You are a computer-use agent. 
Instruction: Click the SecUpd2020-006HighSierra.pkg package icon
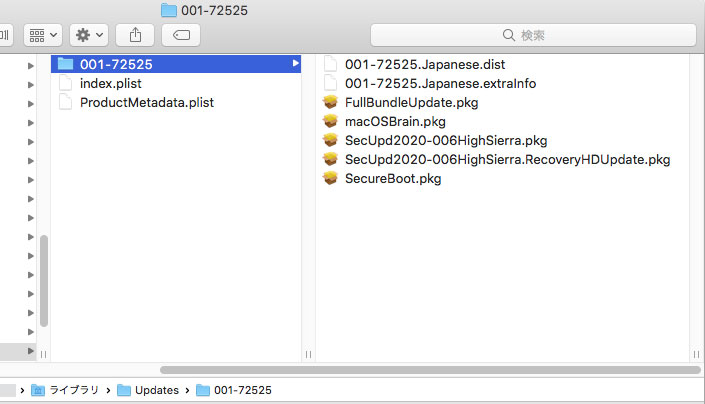click(x=330, y=140)
